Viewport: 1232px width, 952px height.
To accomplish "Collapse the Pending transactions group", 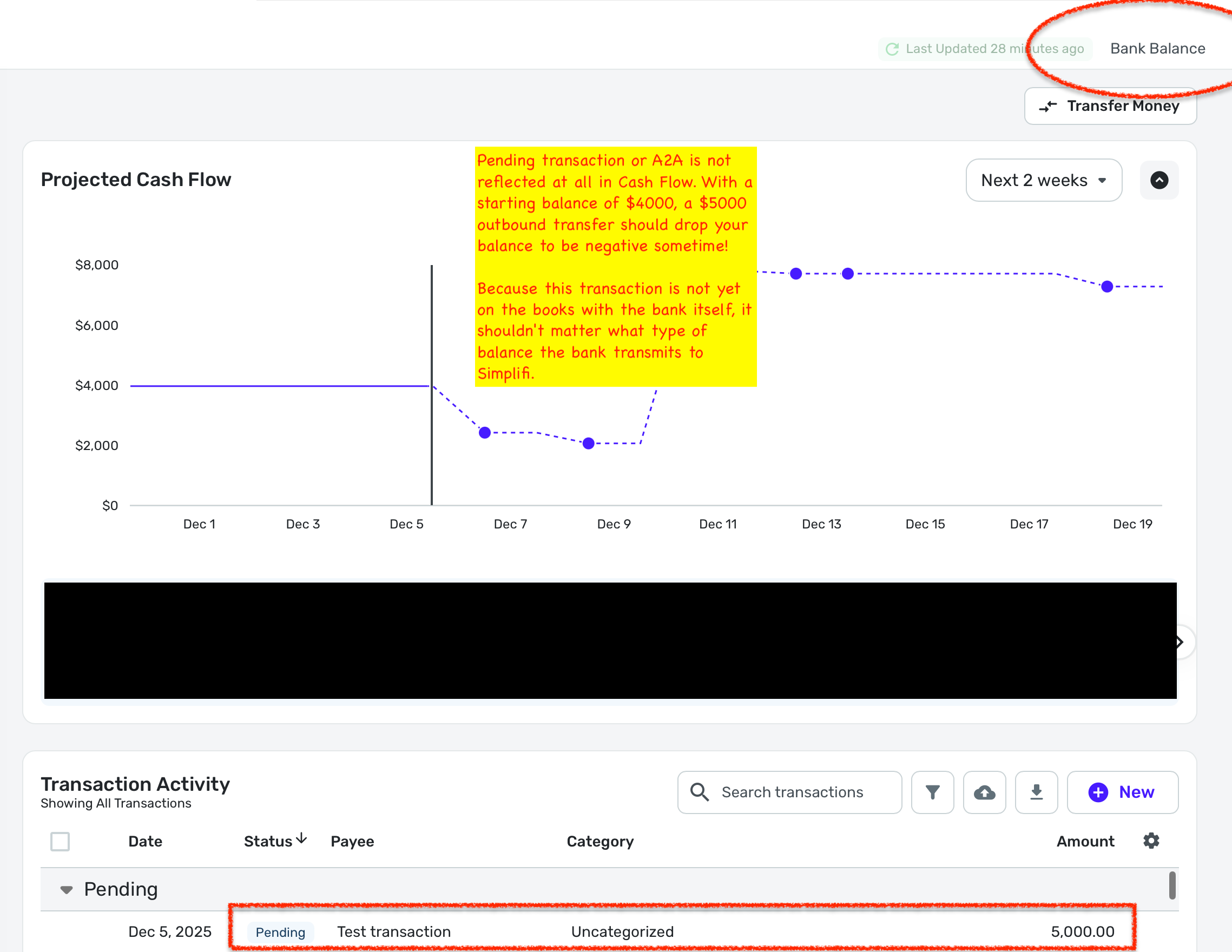I will tap(67, 889).
